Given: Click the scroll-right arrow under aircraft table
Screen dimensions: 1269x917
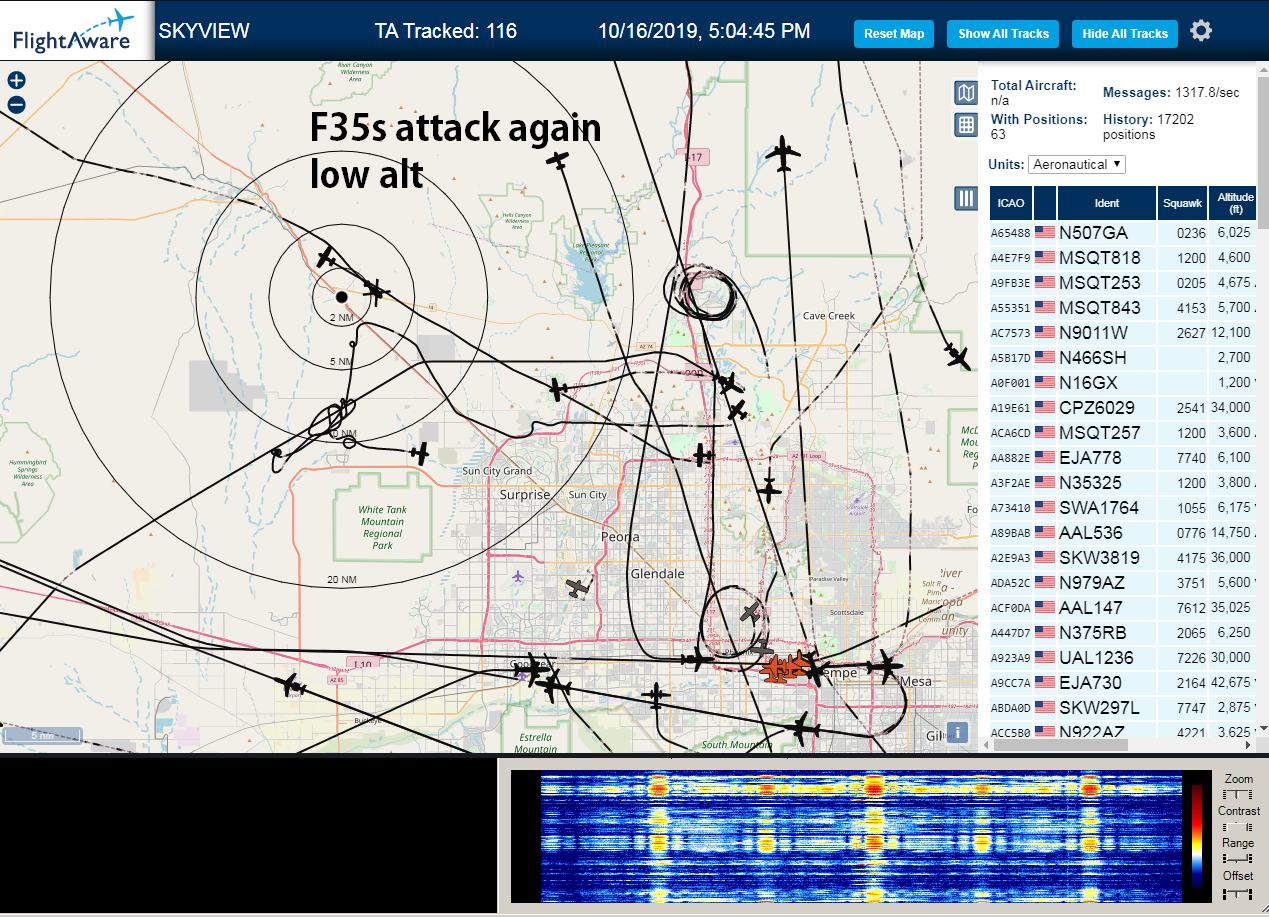Looking at the screenshot, I should point(1246,744).
